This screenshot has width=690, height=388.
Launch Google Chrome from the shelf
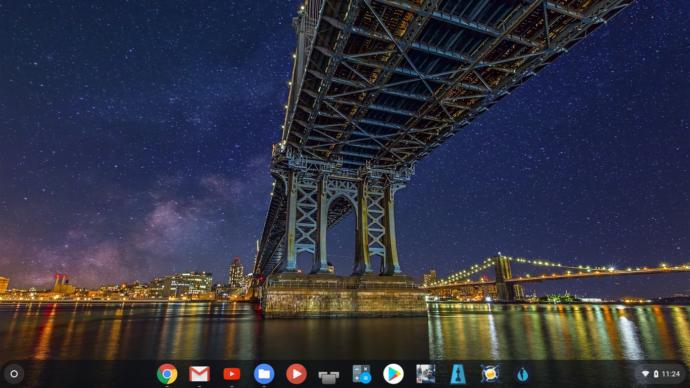coord(167,374)
